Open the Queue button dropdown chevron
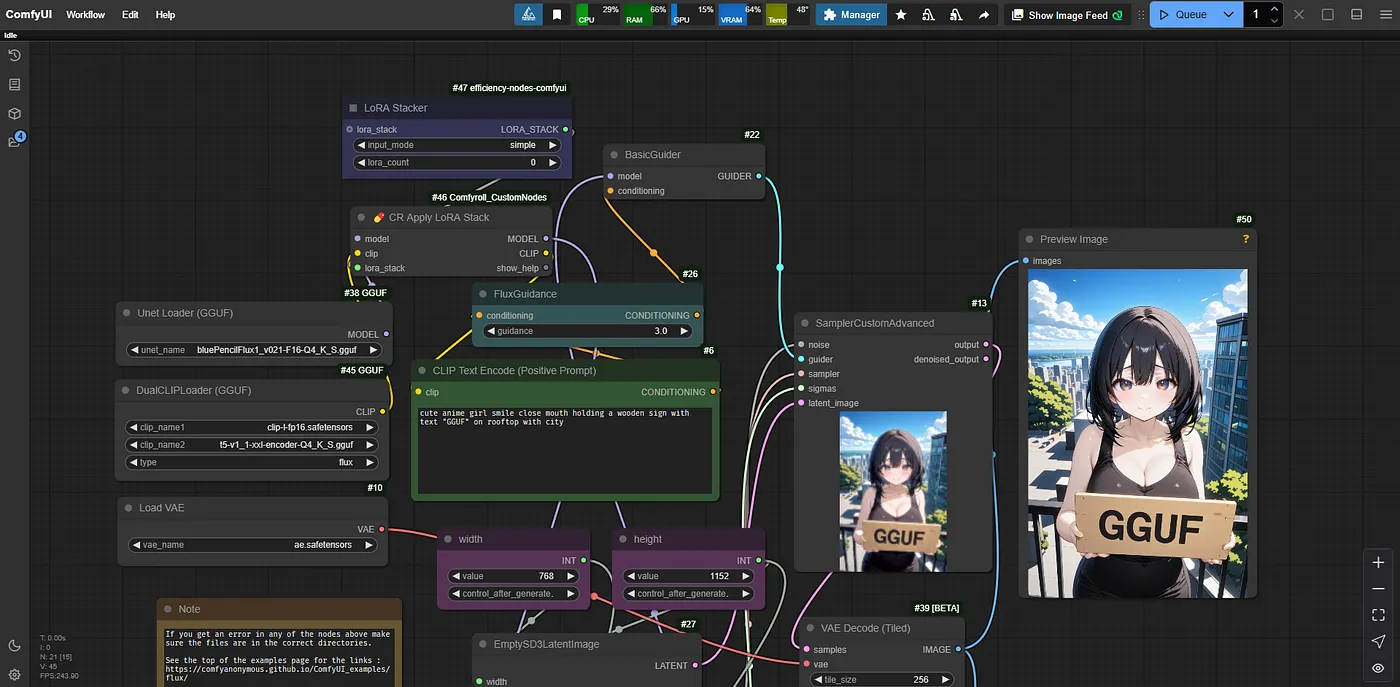 (1228, 15)
